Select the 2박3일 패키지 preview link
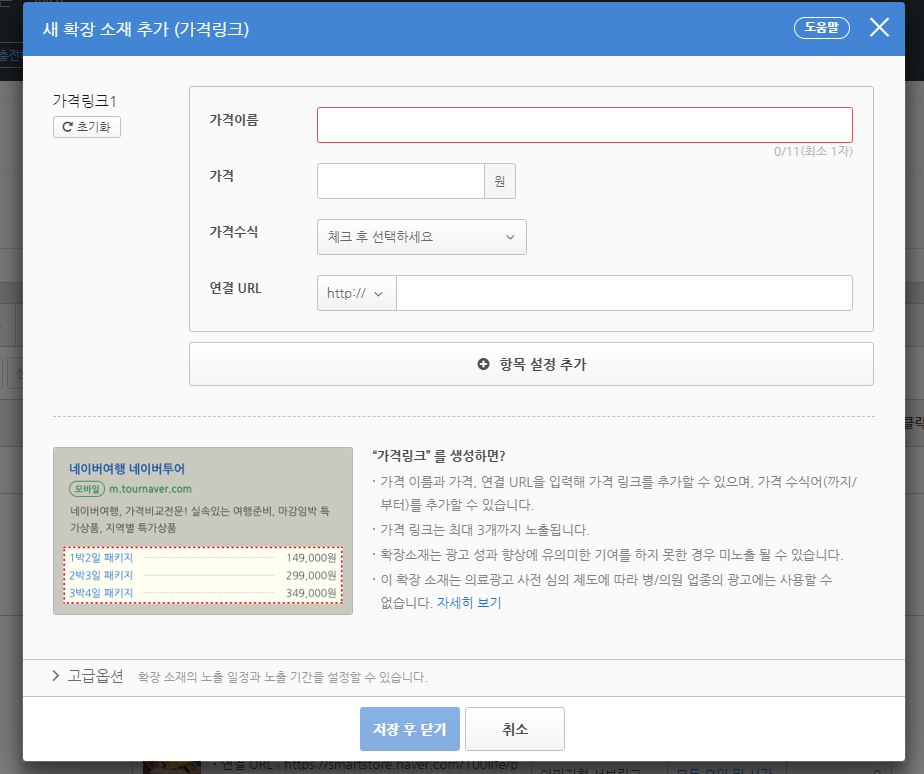This screenshot has height=774, width=924. pyautogui.click(x=102, y=575)
